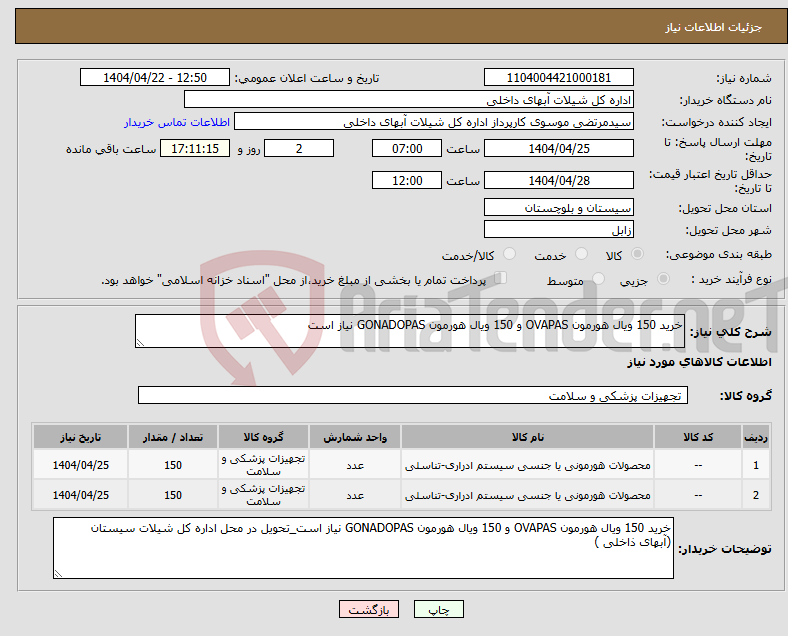Click unit عدد in row 2
This screenshot has width=788, height=636.
tap(355, 495)
